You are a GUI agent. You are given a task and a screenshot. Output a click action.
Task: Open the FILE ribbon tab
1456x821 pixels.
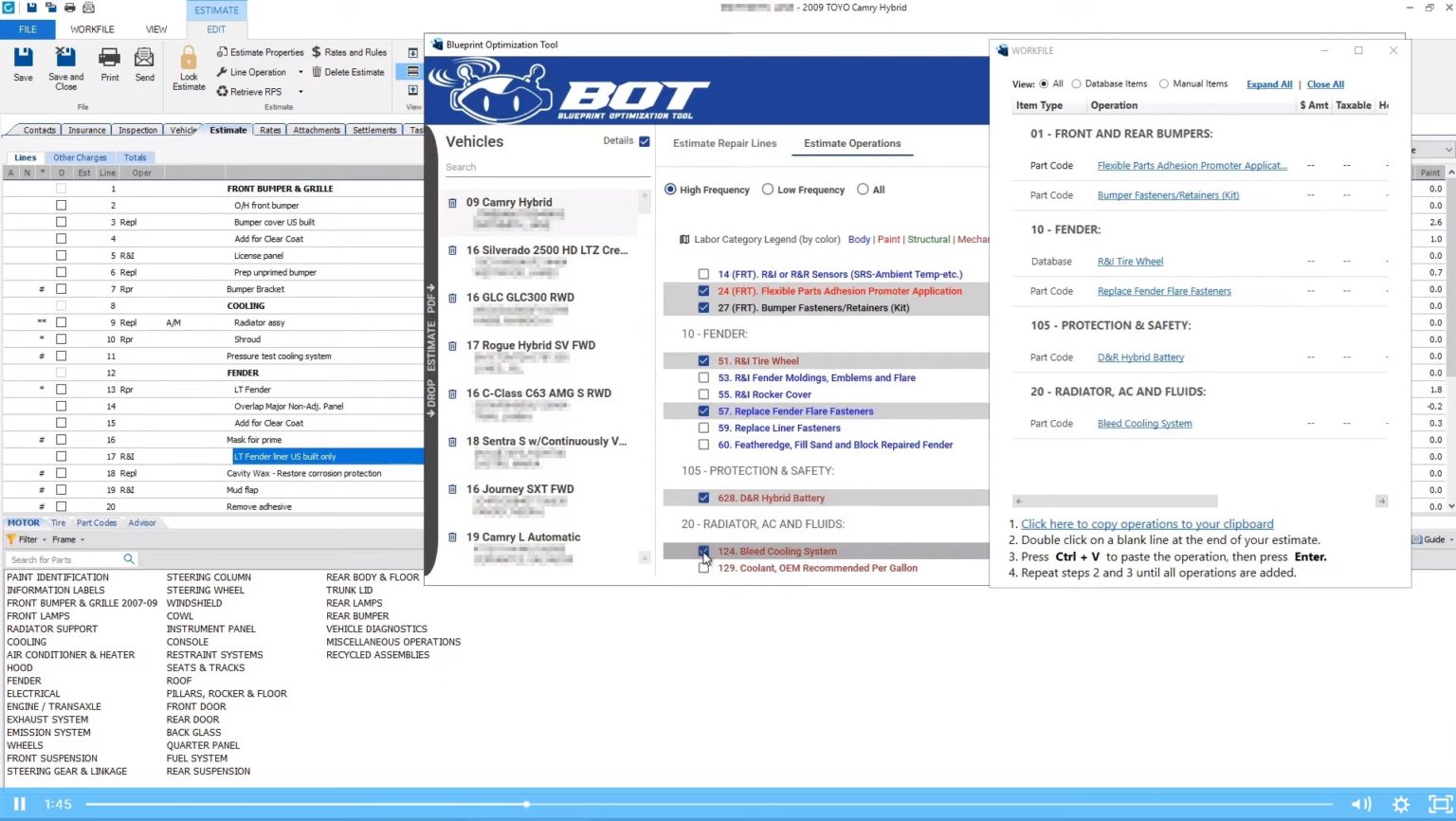28,29
